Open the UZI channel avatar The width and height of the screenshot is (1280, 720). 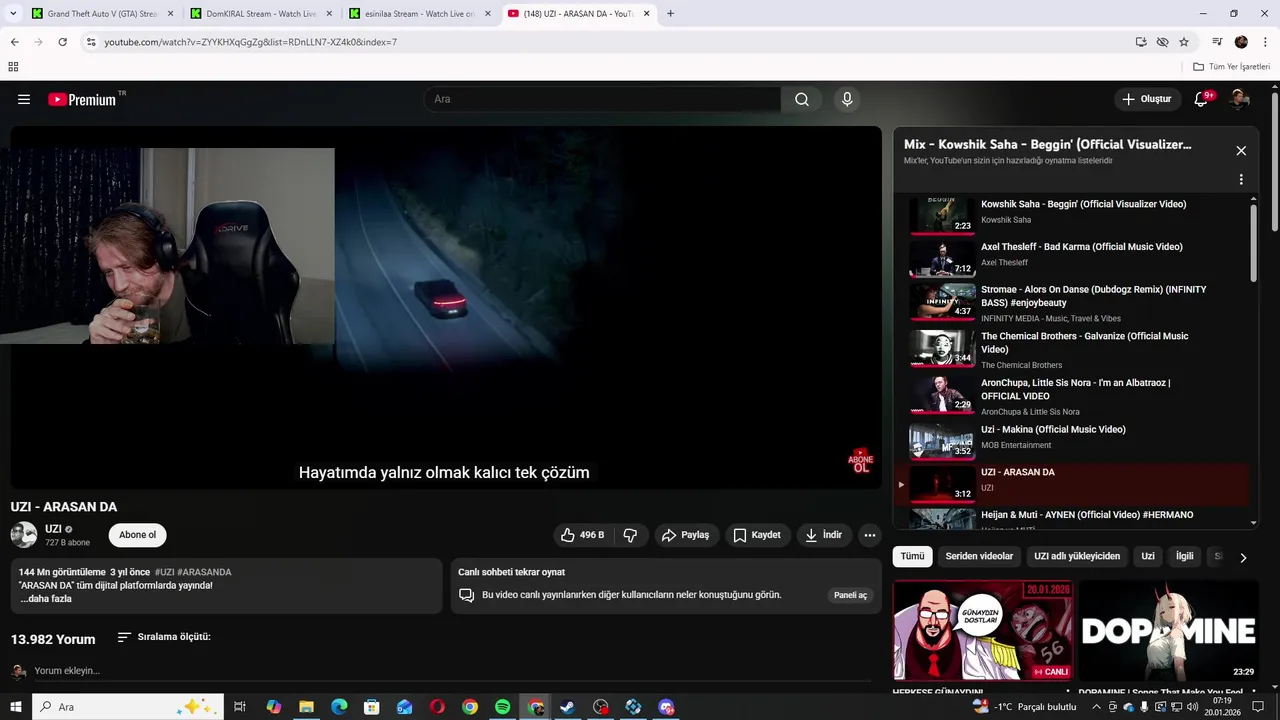tap(24, 535)
